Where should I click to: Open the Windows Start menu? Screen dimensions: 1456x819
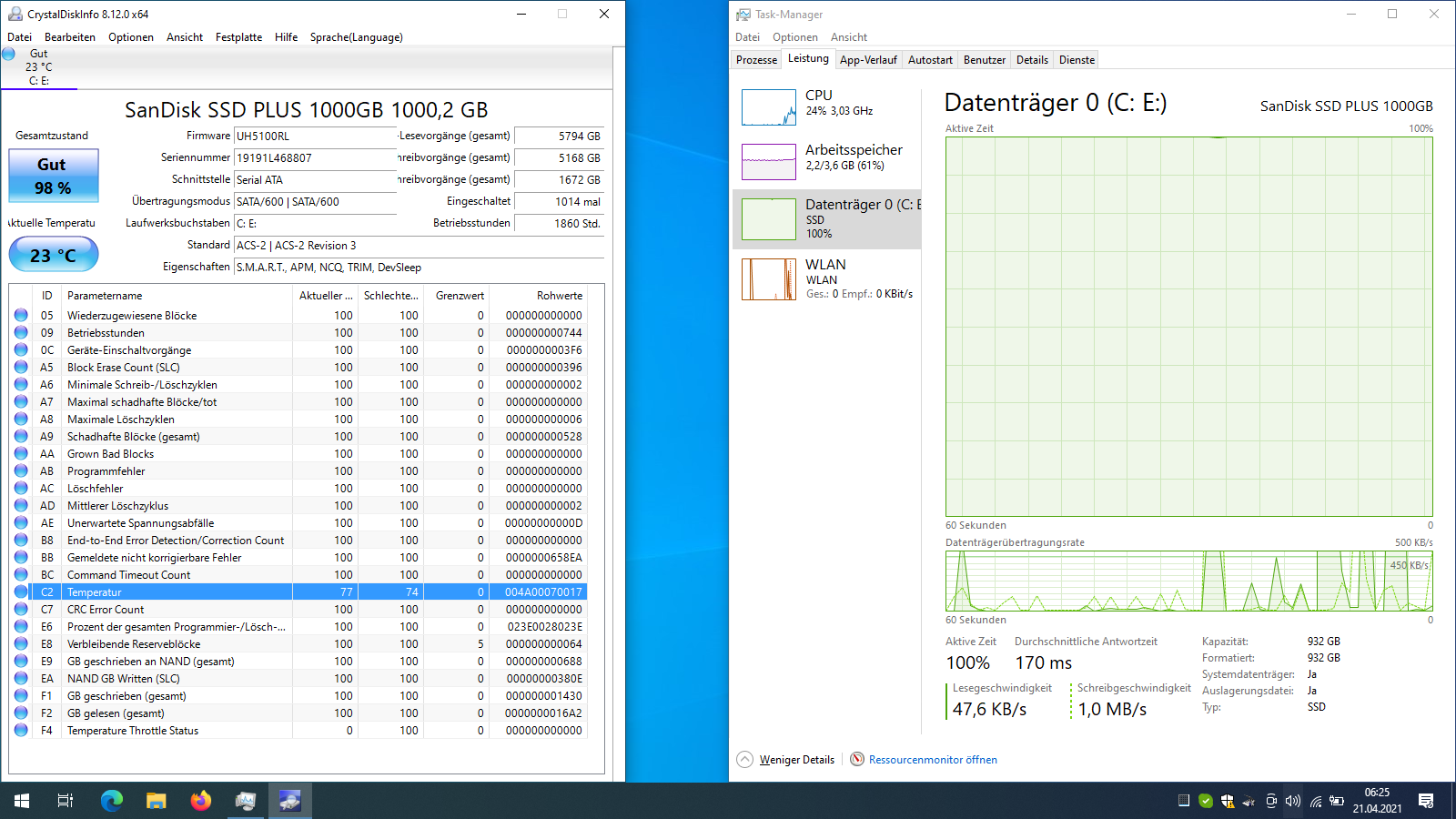(x=22, y=801)
